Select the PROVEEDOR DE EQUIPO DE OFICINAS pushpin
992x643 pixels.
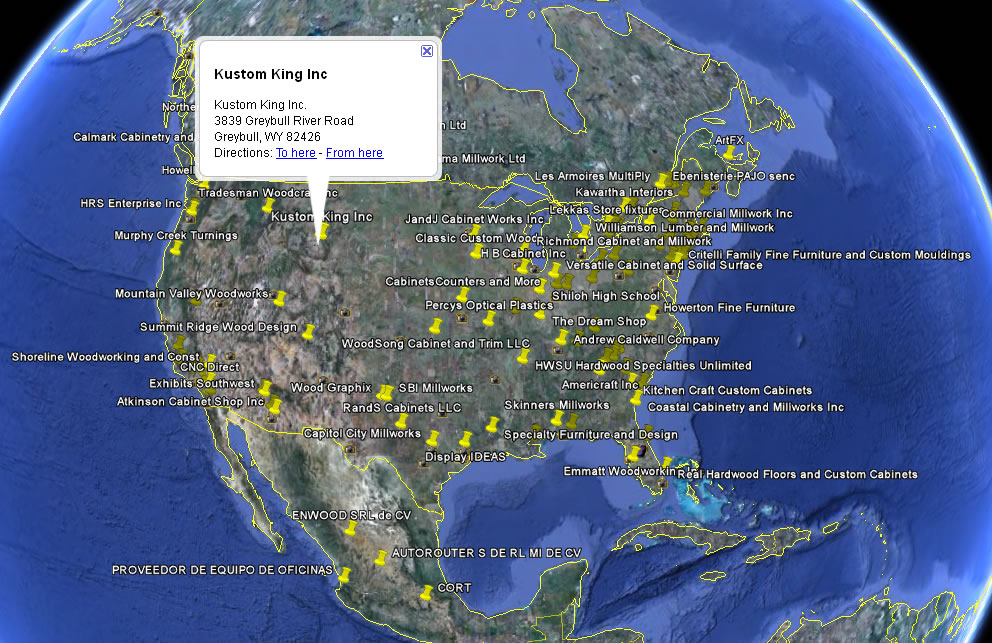tap(344, 575)
